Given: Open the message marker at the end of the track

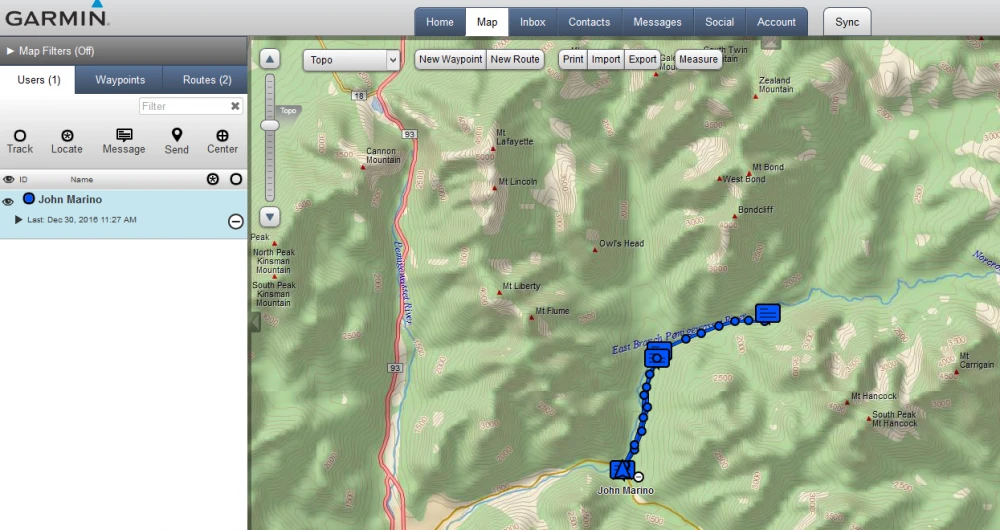Looking at the screenshot, I should pyautogui.click(x=768, y=313).
